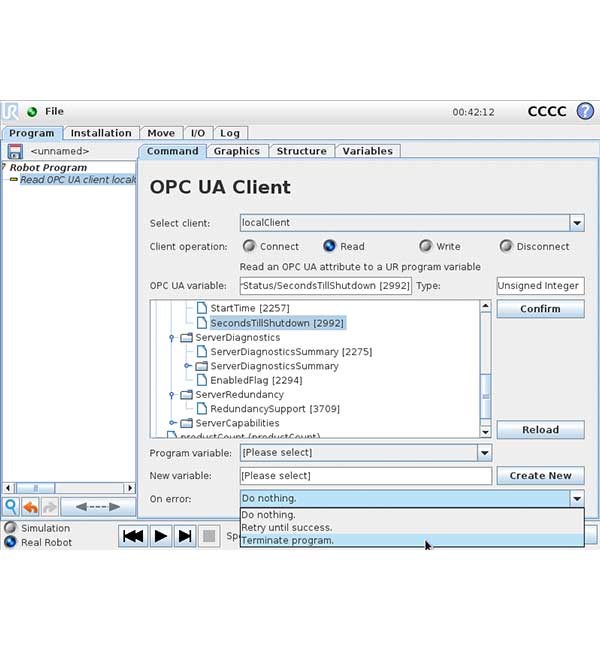600x650 pixels.
Task: Click the tree scrollbar up arrow
Action: coord(486,306)
